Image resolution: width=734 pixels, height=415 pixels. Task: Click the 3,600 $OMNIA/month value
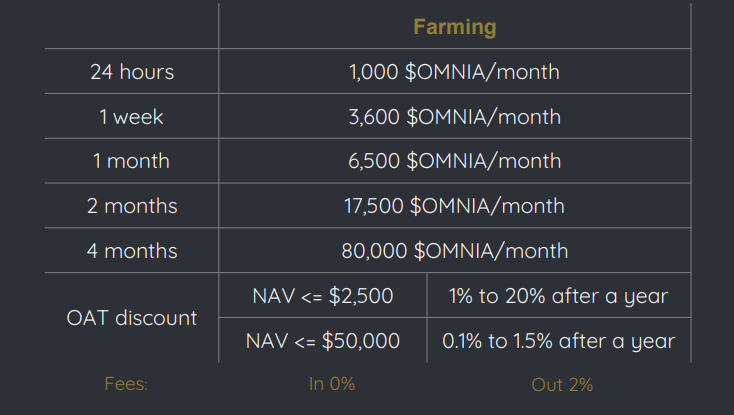[x=455, y=117]
